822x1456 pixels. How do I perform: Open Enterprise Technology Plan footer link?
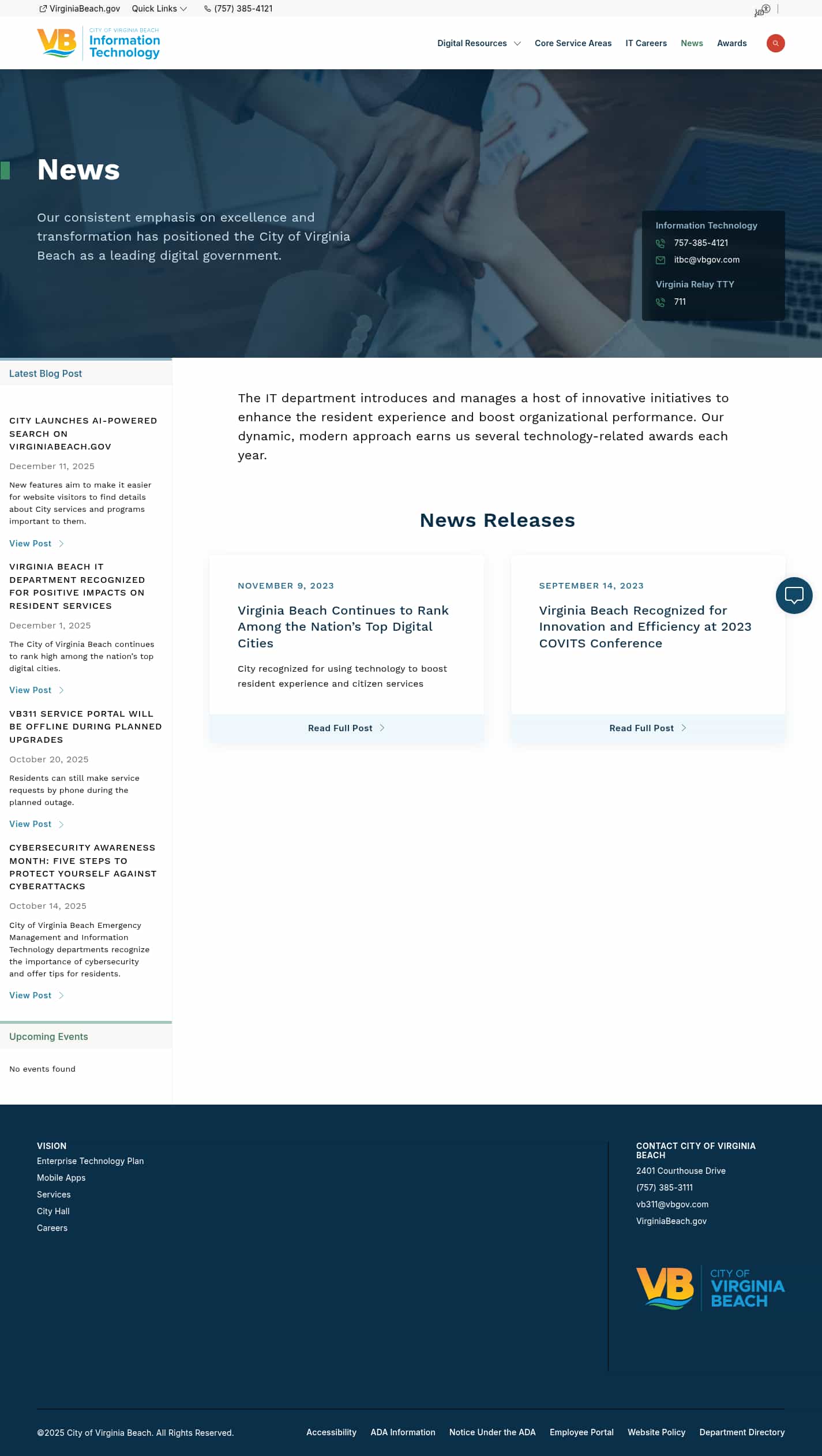91,1161
